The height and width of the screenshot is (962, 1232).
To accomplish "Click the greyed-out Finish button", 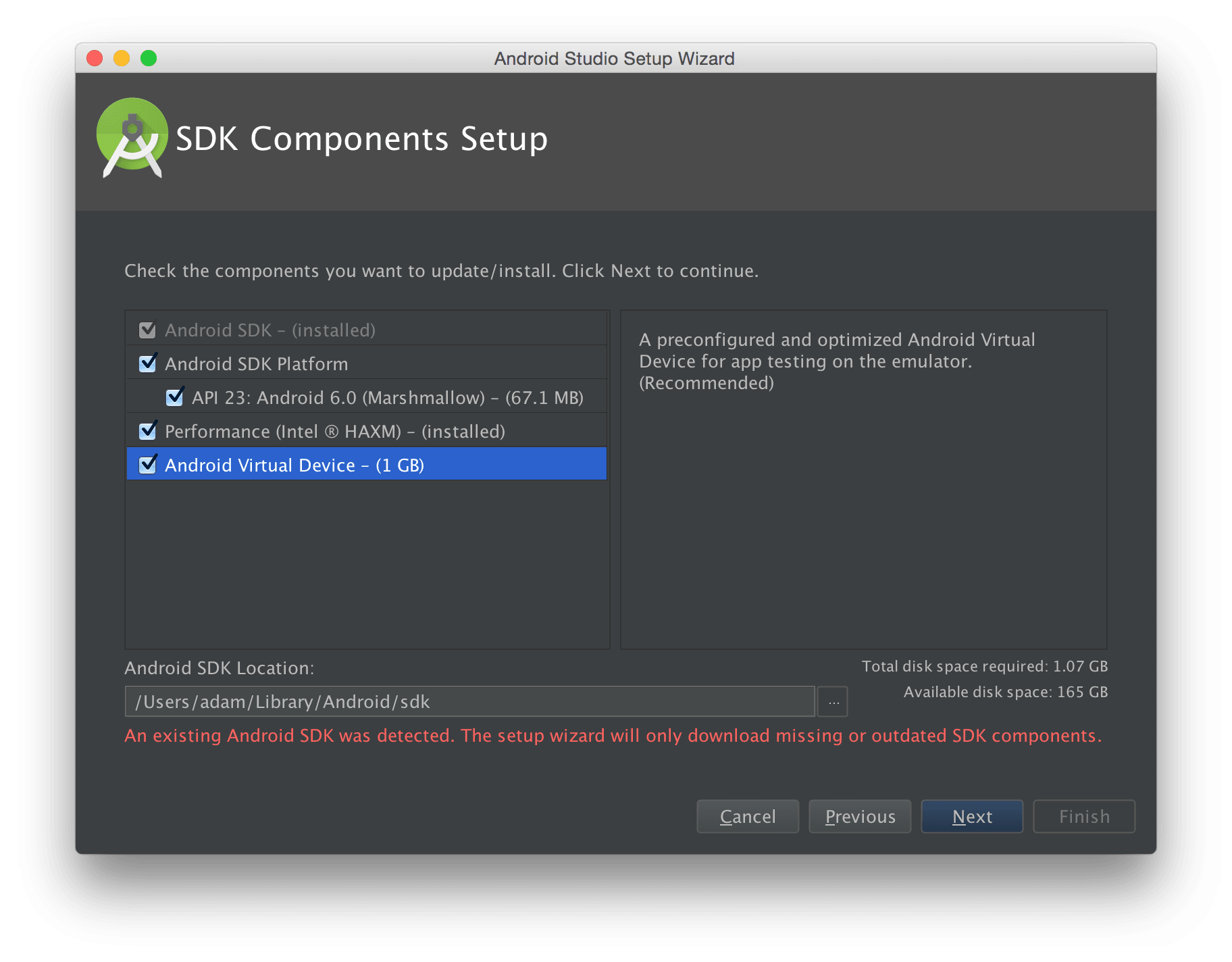I will (1084, 817).
